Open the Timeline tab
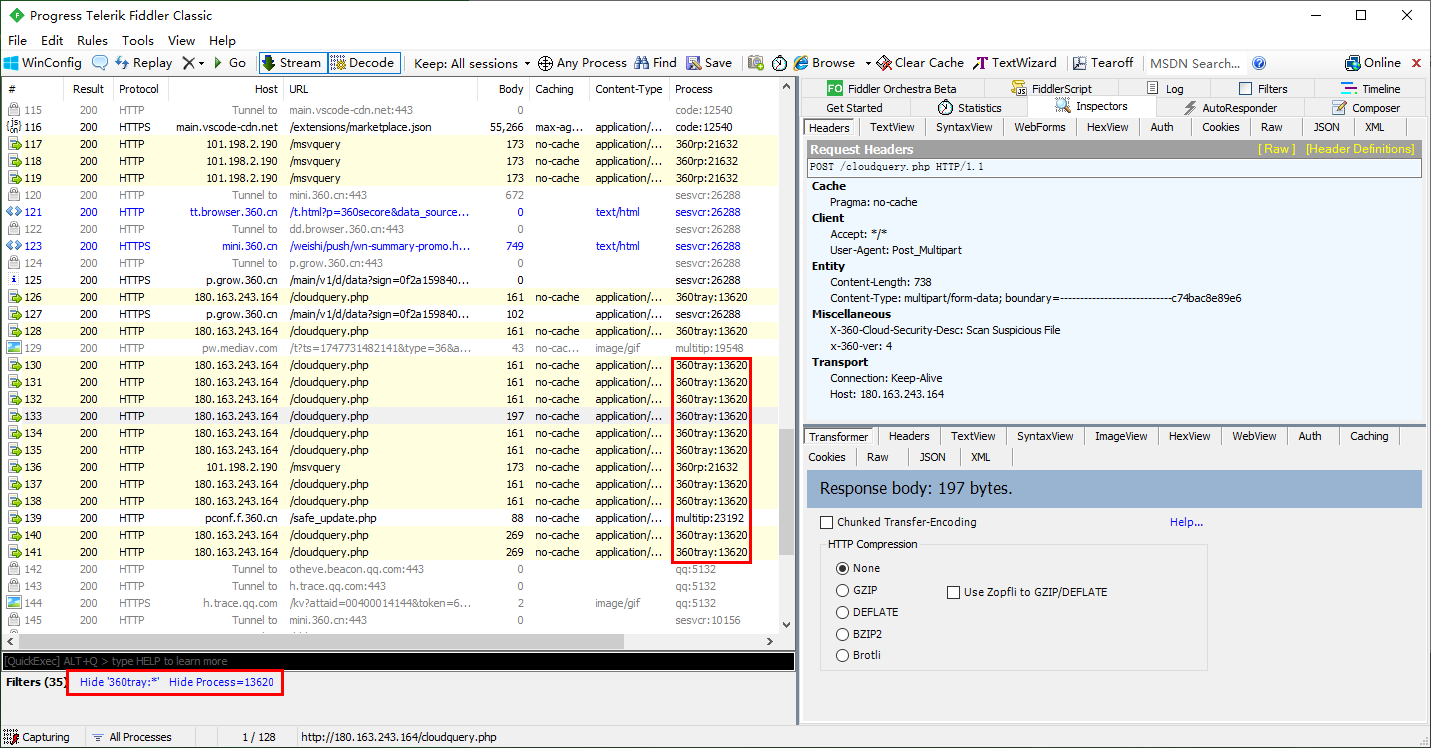Screen dimensions: 1431x748 1370,89
